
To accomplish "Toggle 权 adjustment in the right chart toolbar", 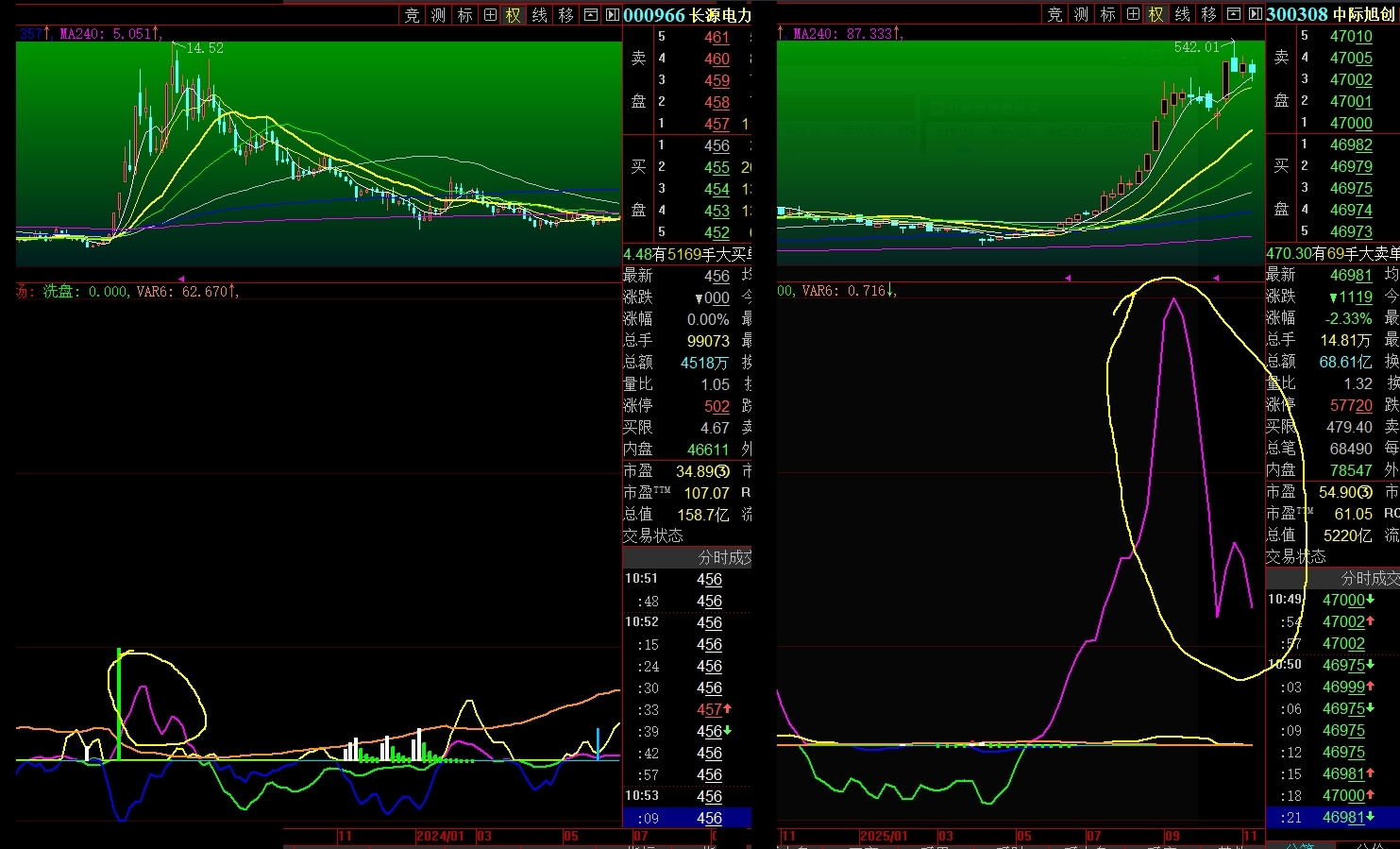I will point(1156,15).
